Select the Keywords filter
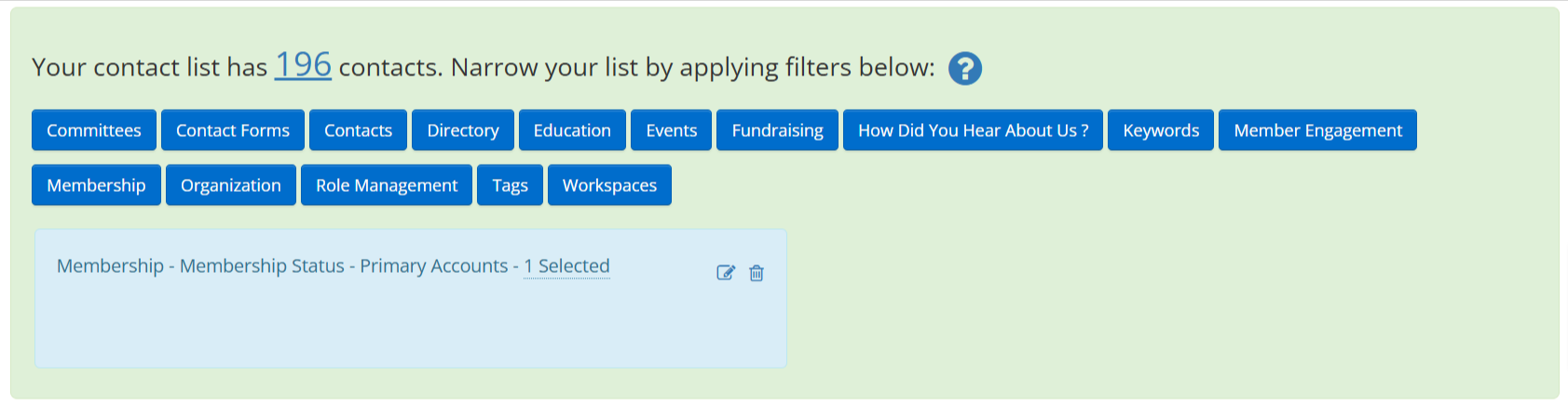 click(1161, 130)
